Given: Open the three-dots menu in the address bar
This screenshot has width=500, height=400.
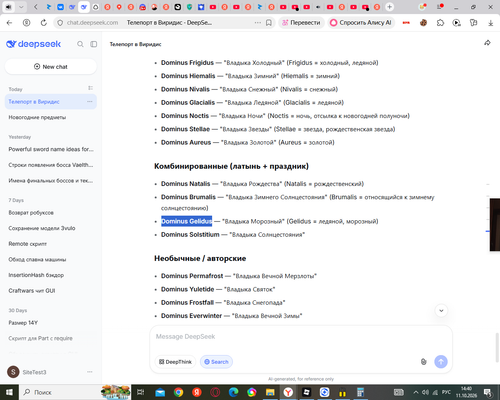Looking at the screenshot, I should point(258,23).
